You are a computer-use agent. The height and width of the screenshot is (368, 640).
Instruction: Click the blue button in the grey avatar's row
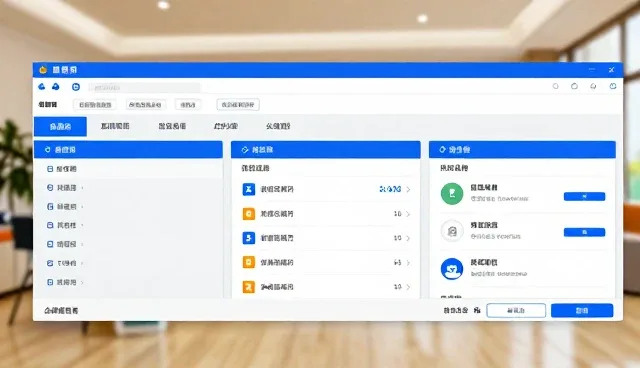point(584,232)
